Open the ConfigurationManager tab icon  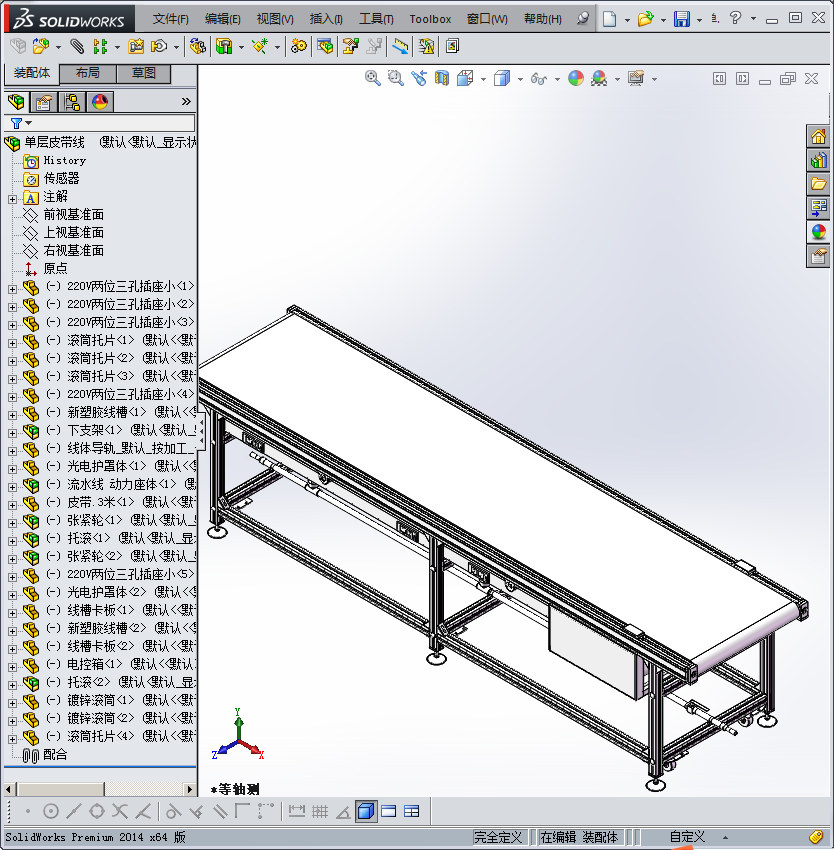pos(72,101)
